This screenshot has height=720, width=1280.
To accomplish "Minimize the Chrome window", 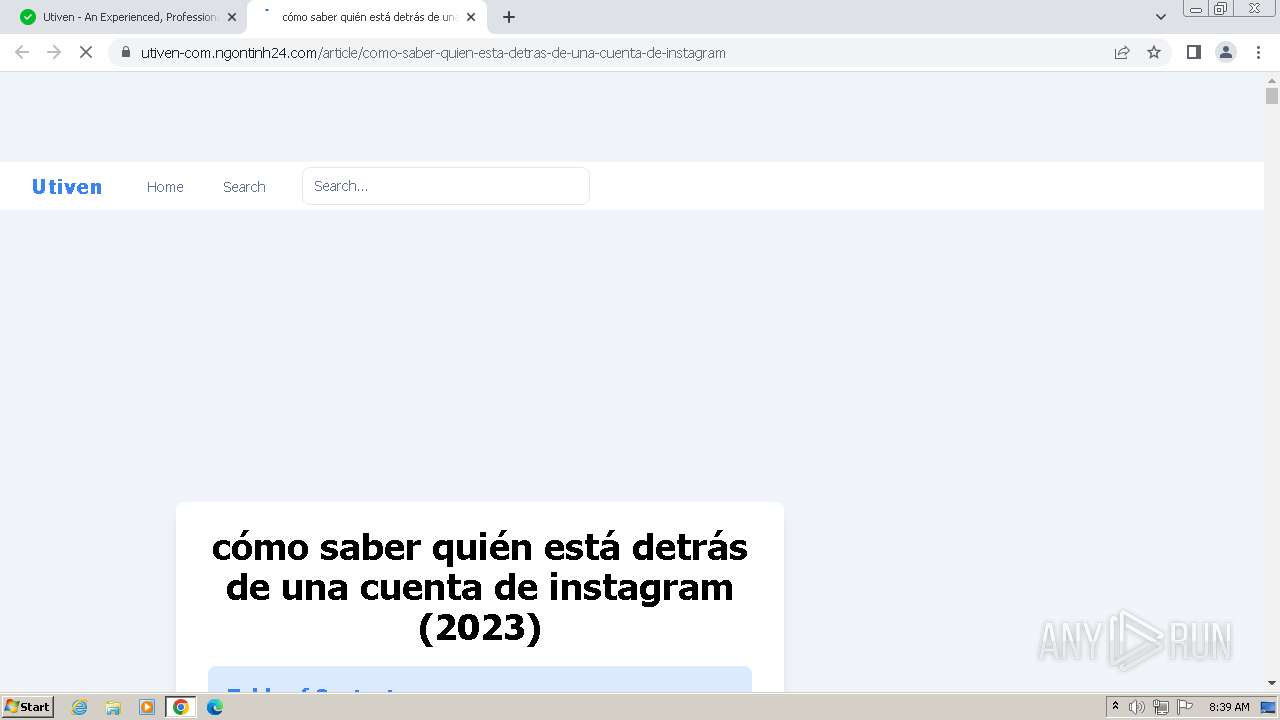I will coord(1196,8).
